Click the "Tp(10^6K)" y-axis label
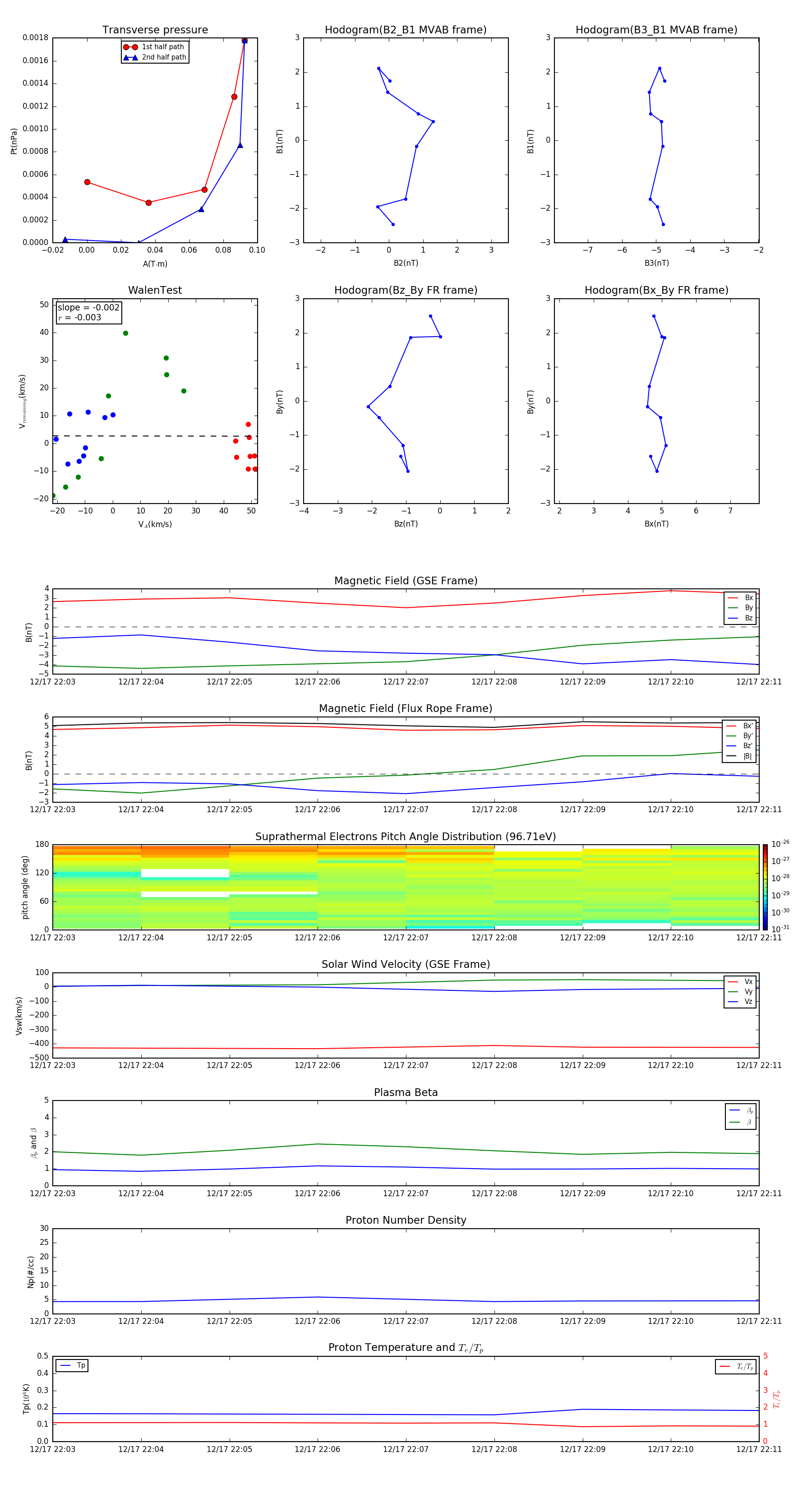This screenshot has height=1489, width=812. coord(26,1399)
